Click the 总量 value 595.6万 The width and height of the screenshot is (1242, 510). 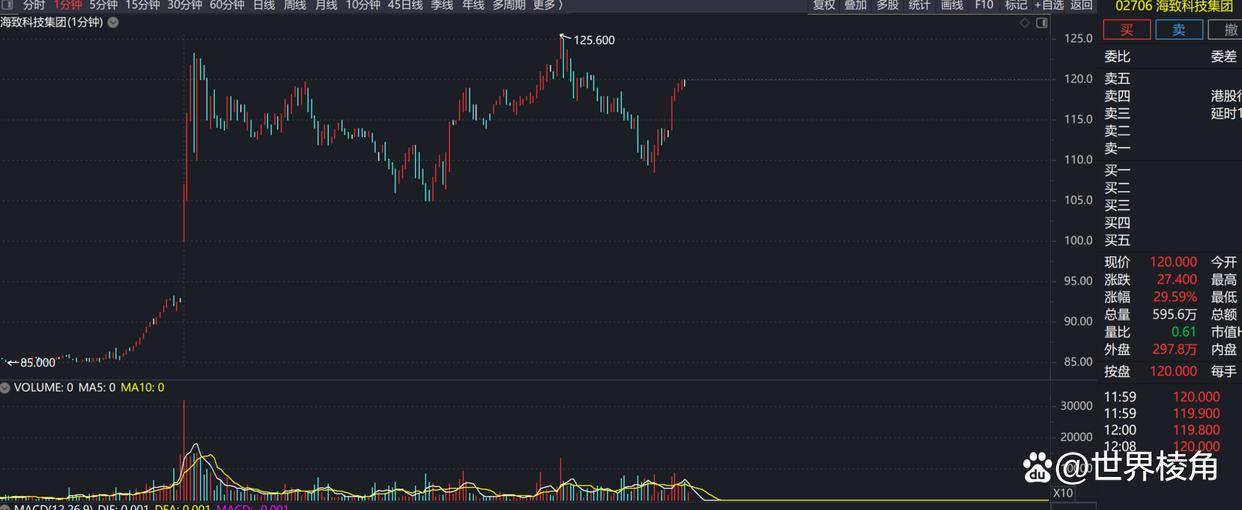(1175, 314)
